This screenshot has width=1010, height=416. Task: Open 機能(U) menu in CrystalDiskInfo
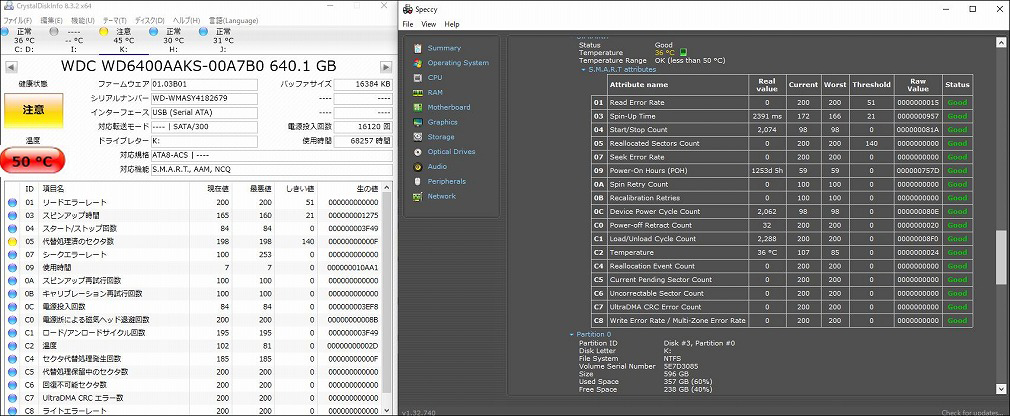(82, 21)
